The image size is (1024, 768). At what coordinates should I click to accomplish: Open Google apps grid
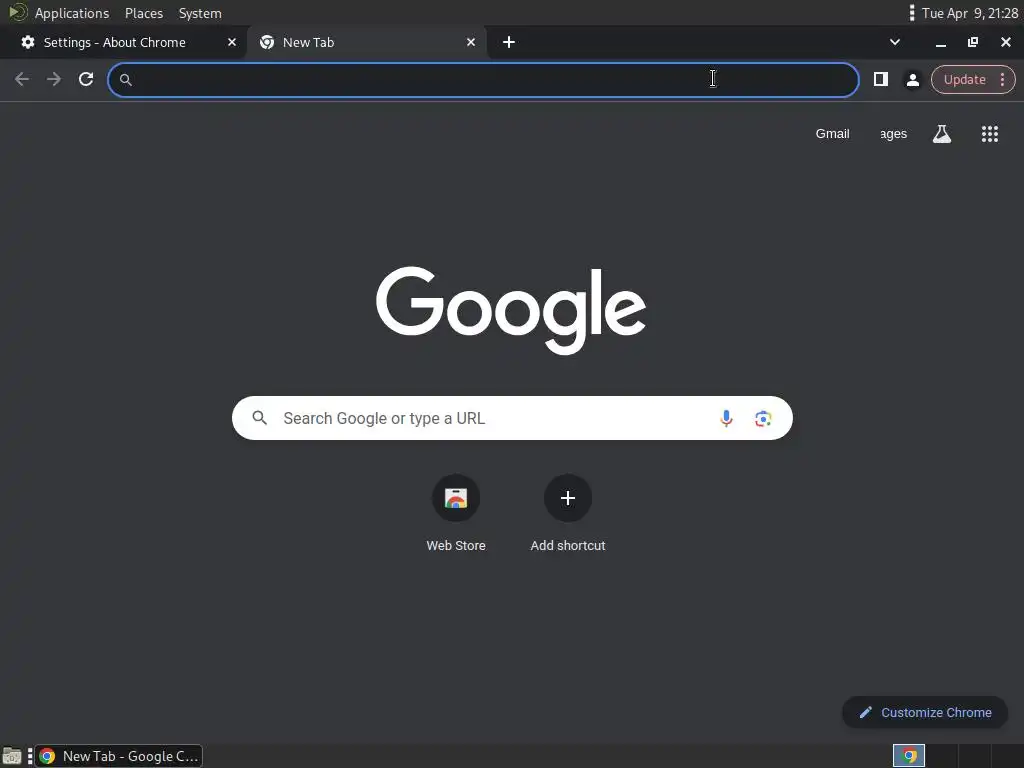[x=989, y=134]
